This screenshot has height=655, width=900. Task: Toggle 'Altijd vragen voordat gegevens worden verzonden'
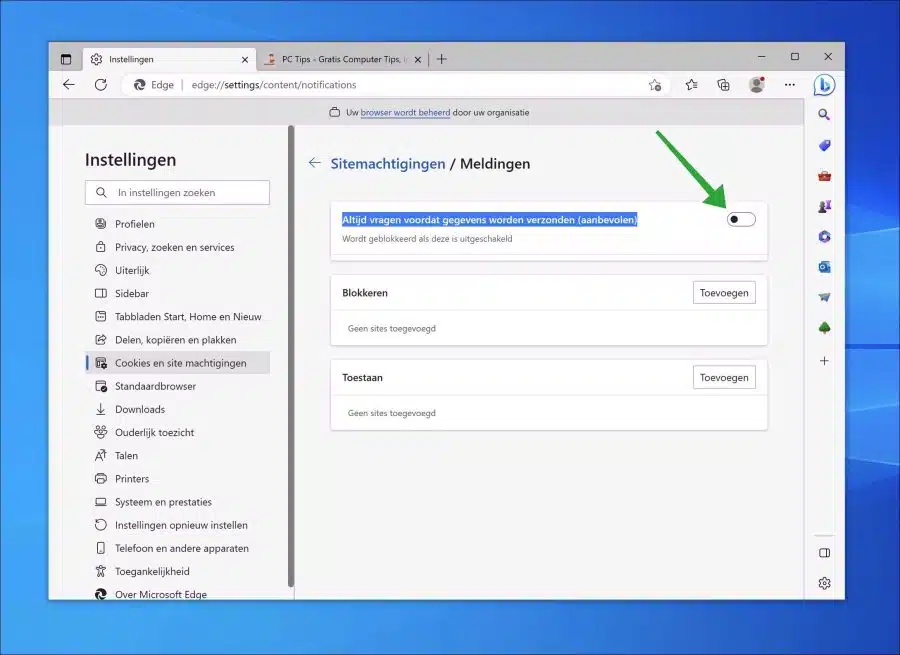click(x=741, y=219)
